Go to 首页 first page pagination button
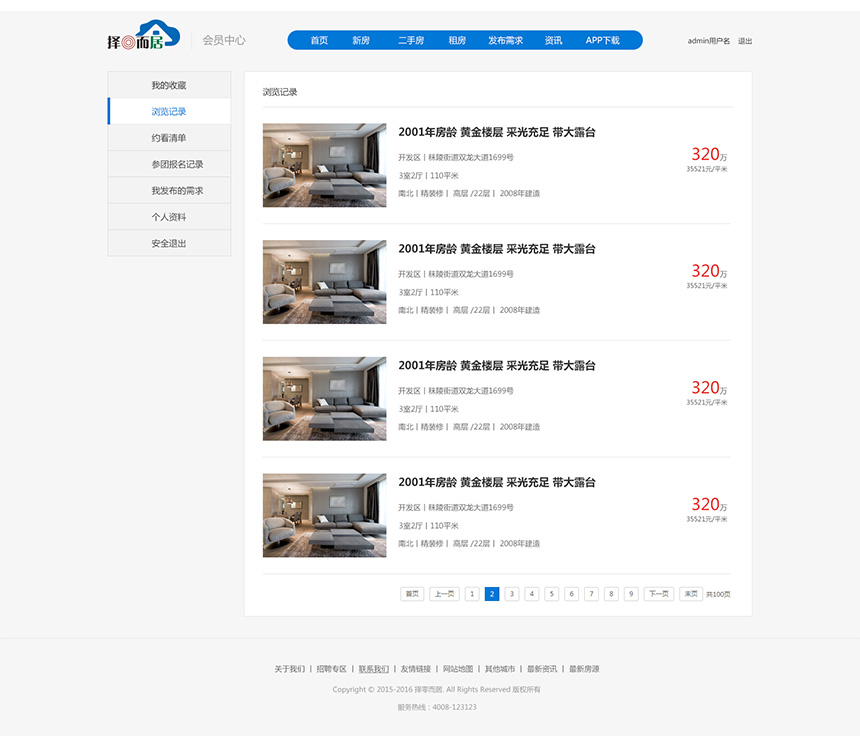 412,594
